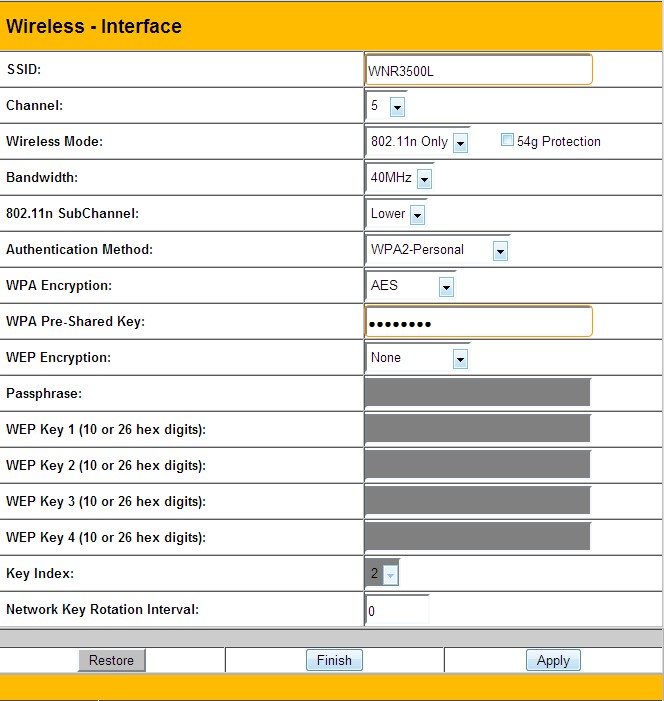664x701 pixels.
Task: Click the Finish button
Action: coord(334,660)
